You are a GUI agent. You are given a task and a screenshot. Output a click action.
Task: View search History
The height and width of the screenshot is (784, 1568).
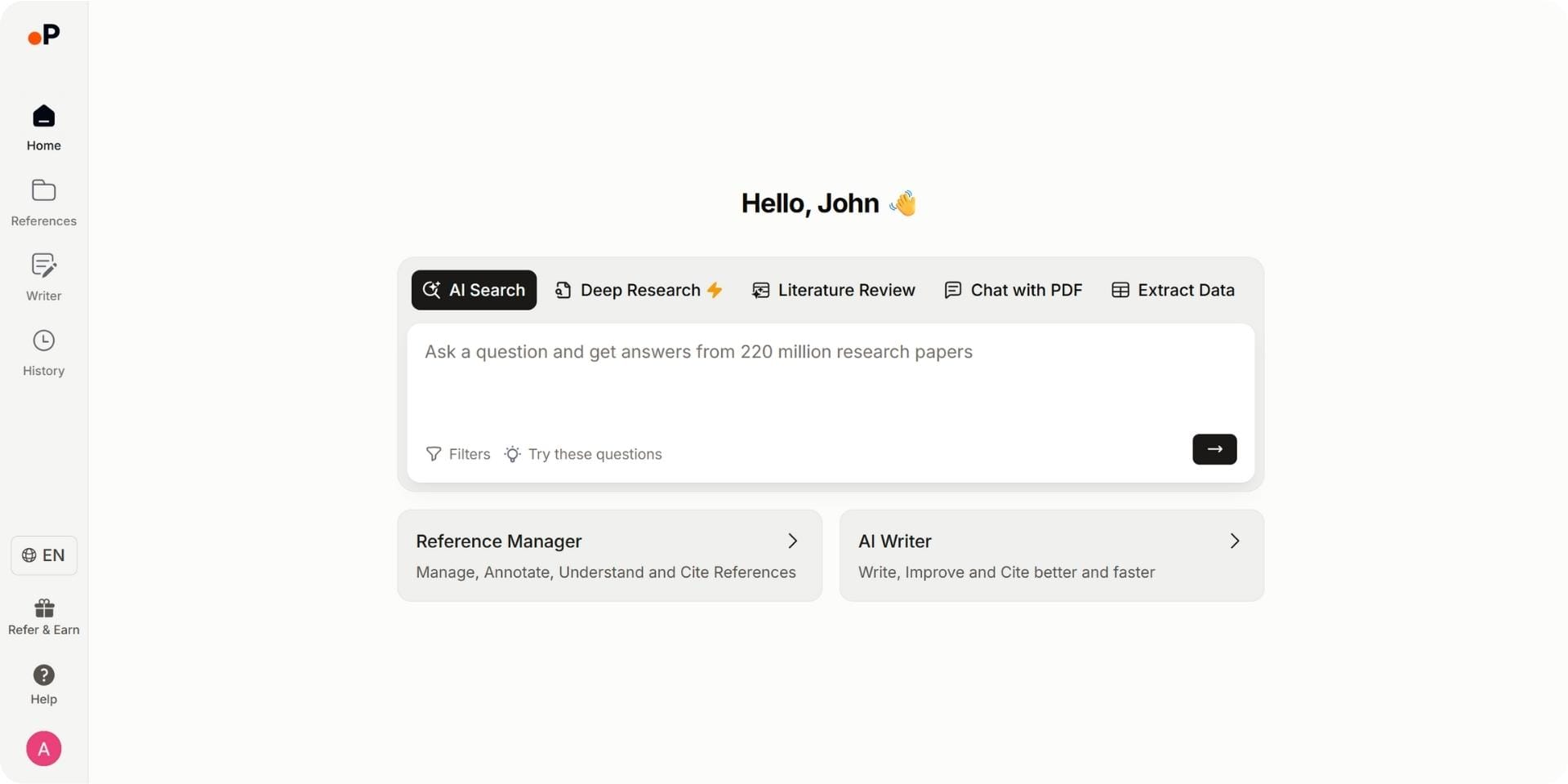43,352
